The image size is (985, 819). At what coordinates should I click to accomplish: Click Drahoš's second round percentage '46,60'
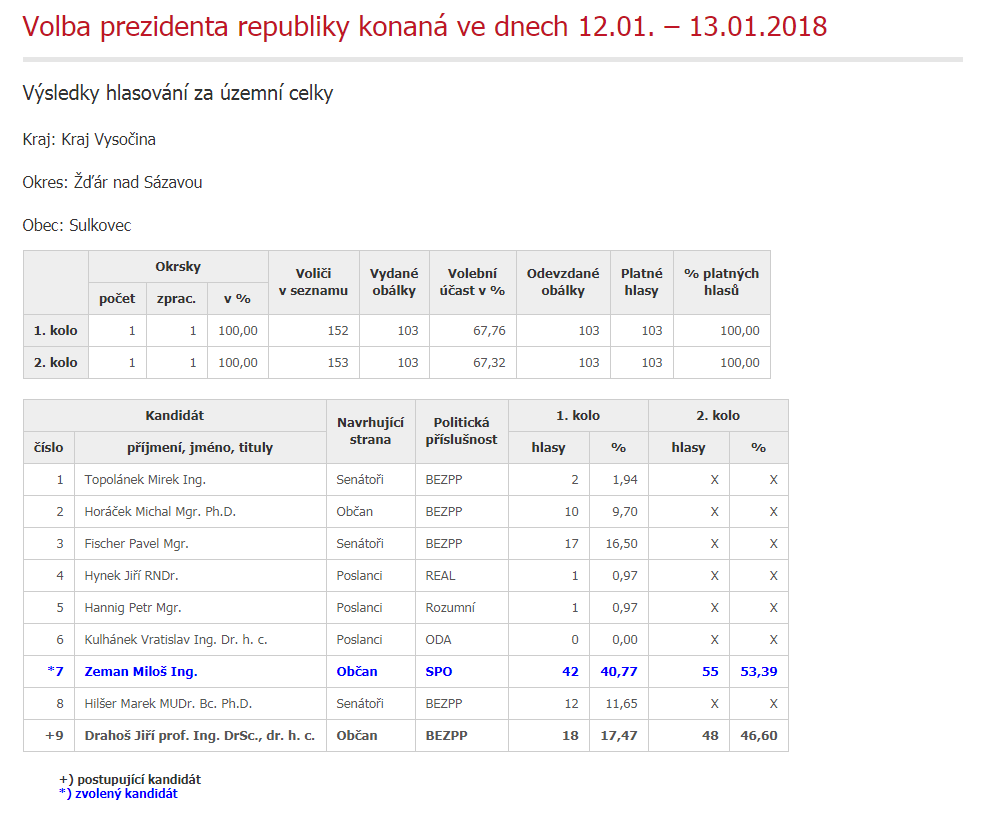click(759, 735)
